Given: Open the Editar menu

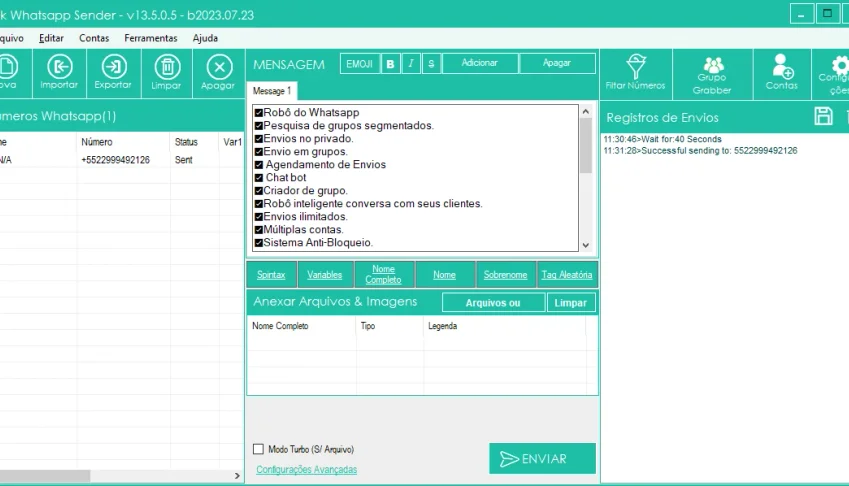Looking at the screenshot, I should tap(51, 38).
